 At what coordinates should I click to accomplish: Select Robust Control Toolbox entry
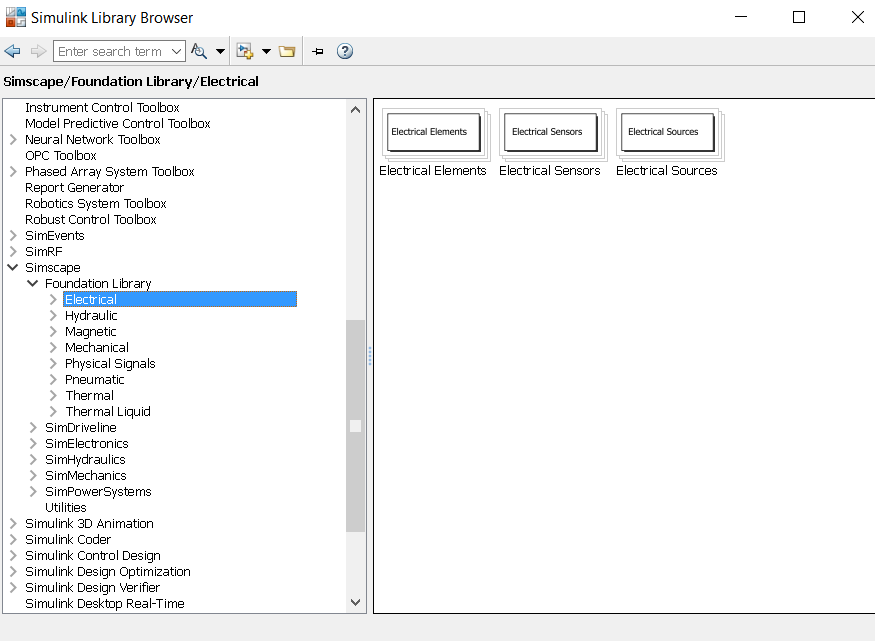point(91,220)
